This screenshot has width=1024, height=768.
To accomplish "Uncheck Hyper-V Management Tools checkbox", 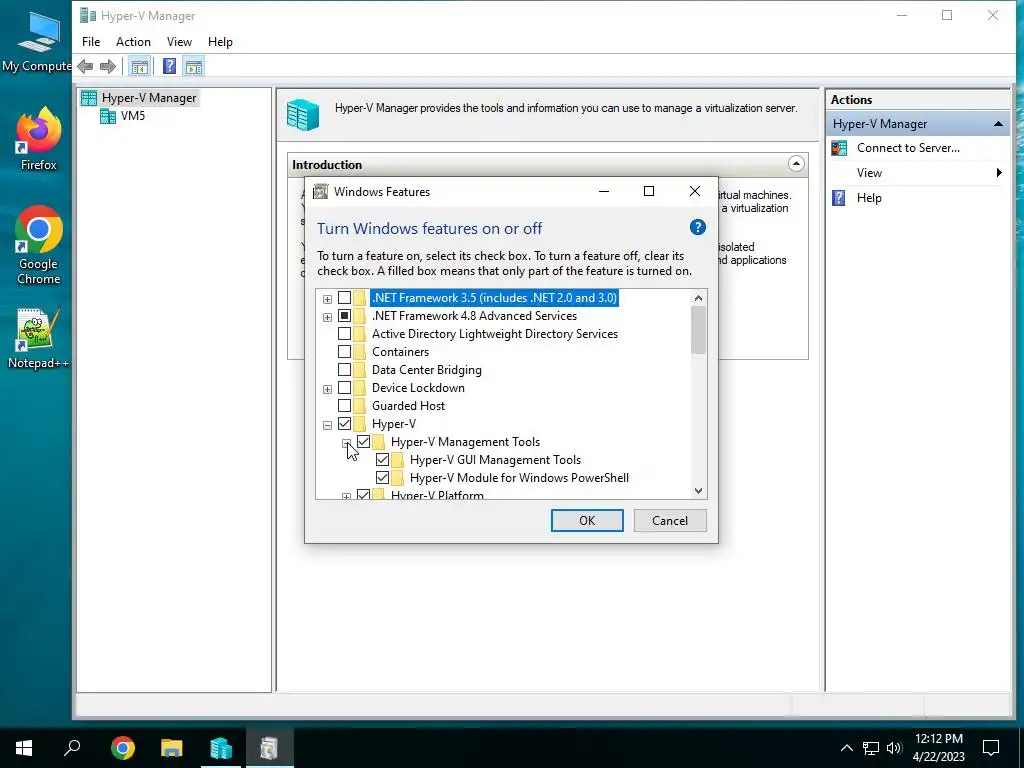I will coord(363,442).
